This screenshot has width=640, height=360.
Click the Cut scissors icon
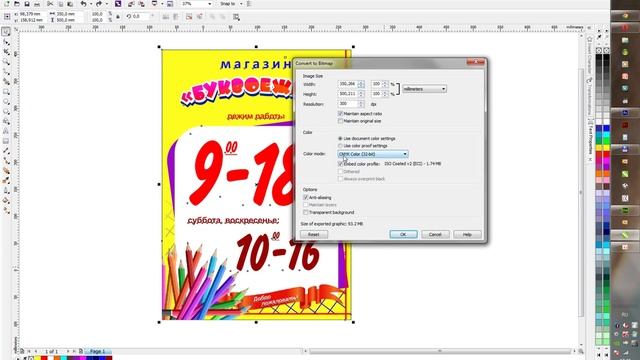(50, 4)
